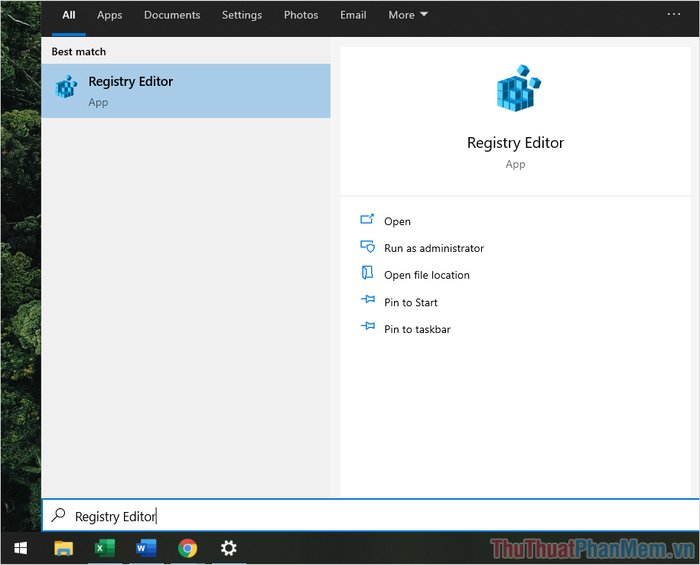
Task: Click the Registry Editor icon in results list
Action: 66,87
